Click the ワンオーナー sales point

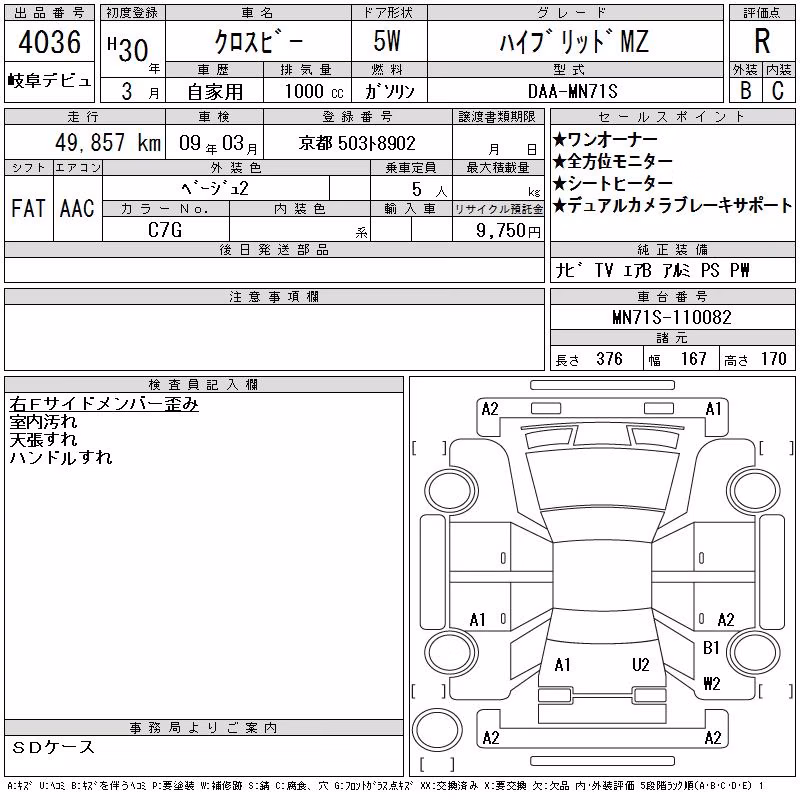[605, 139]
